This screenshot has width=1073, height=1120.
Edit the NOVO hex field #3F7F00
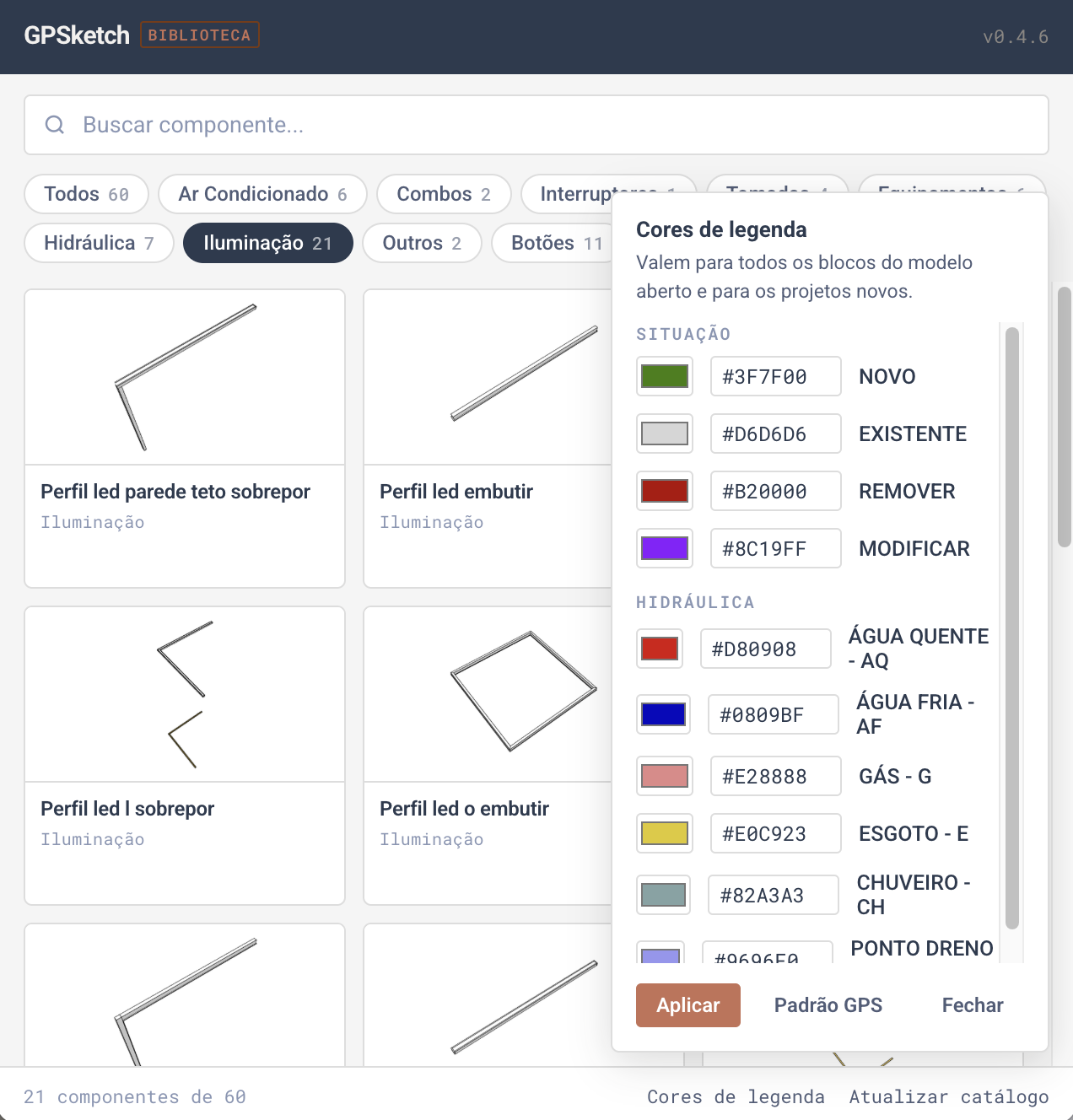click(776, 376)
